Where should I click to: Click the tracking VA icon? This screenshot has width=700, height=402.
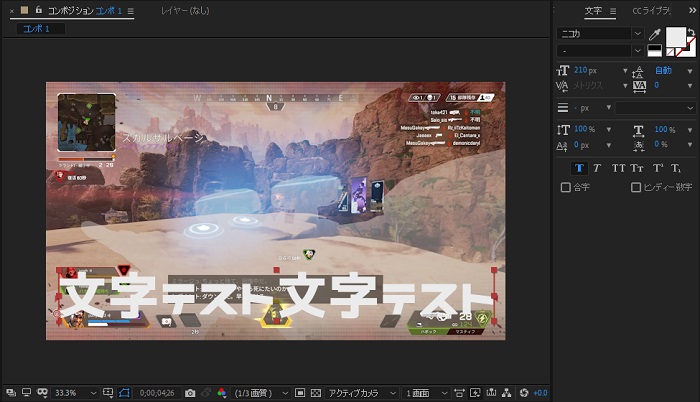pos(639,86)
